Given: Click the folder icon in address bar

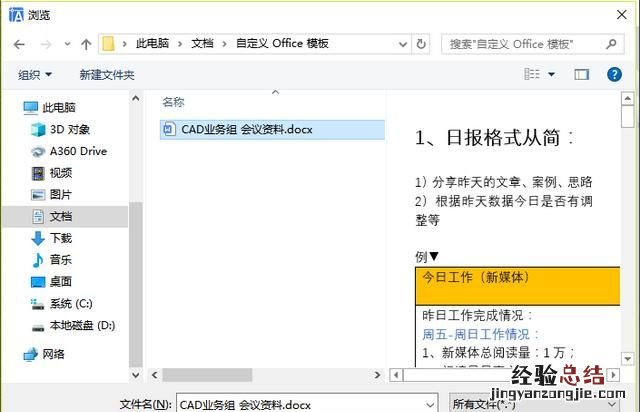Looking at the screenshot, I should (108, 43).
